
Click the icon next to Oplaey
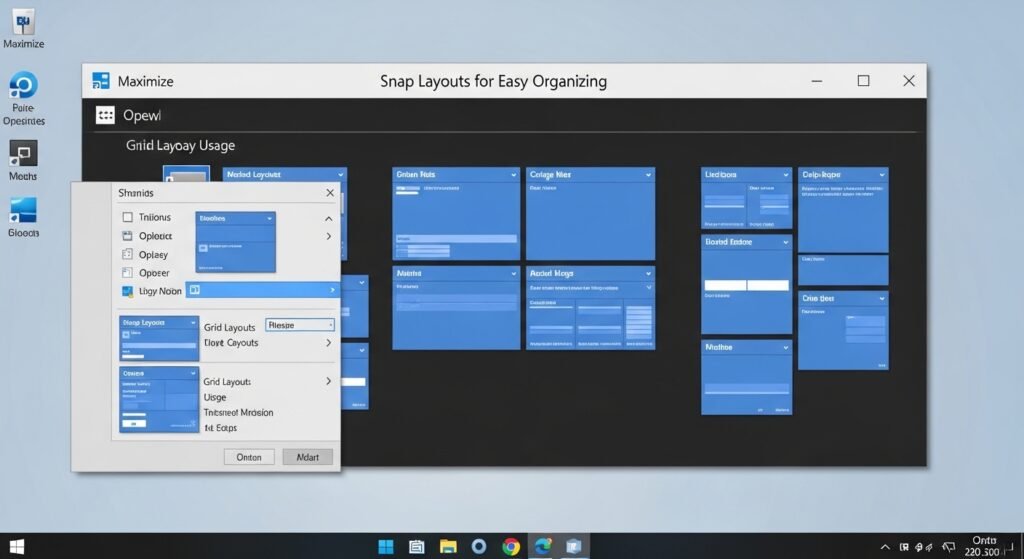[127, 255]
